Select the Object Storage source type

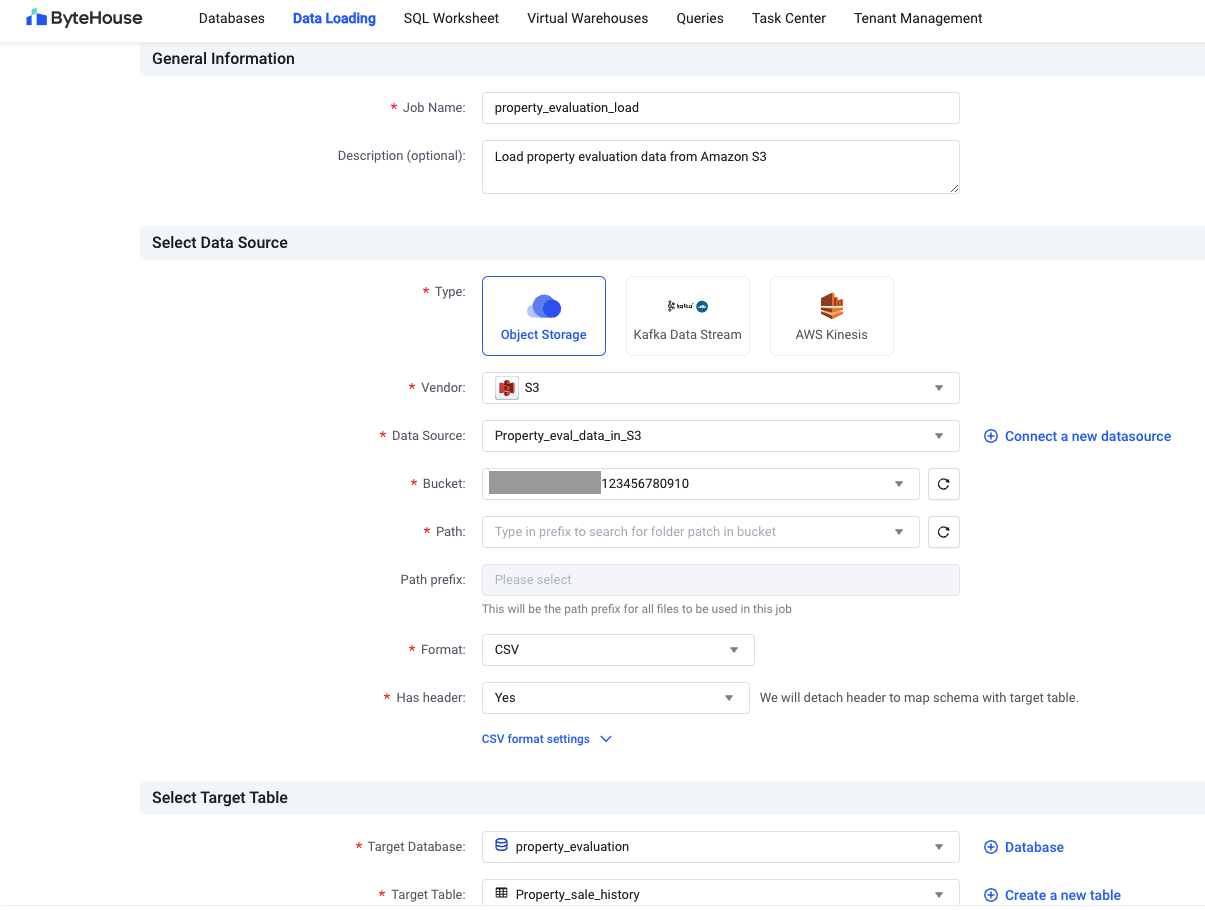point(543,316)
